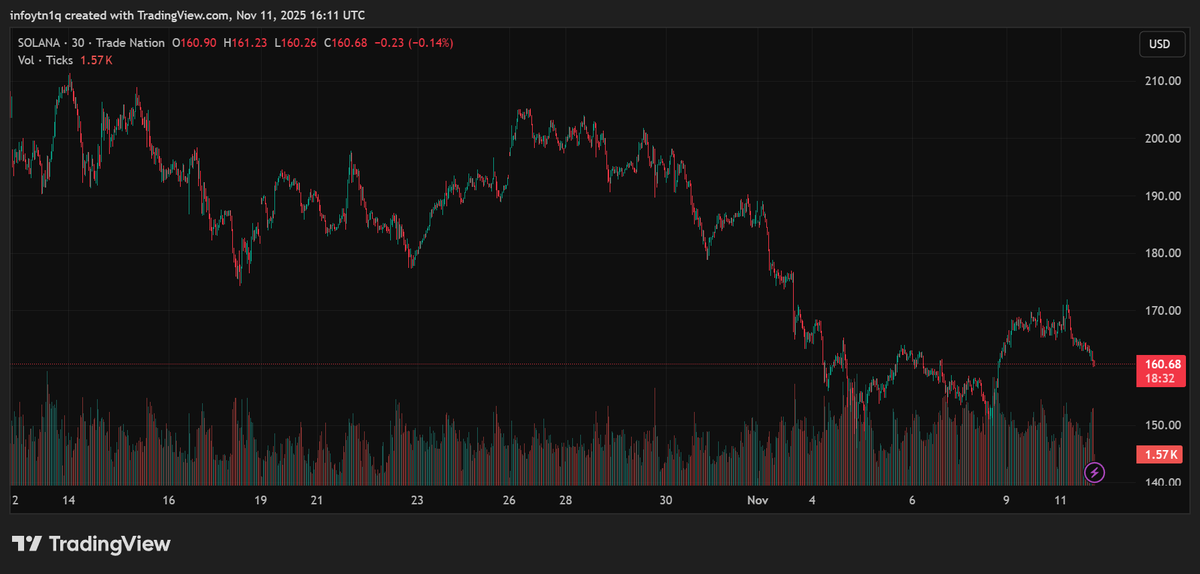Screen dimensions: 1200x574
Task: Click the date label 26 on the time axis
Action: [x=510, y=500]
